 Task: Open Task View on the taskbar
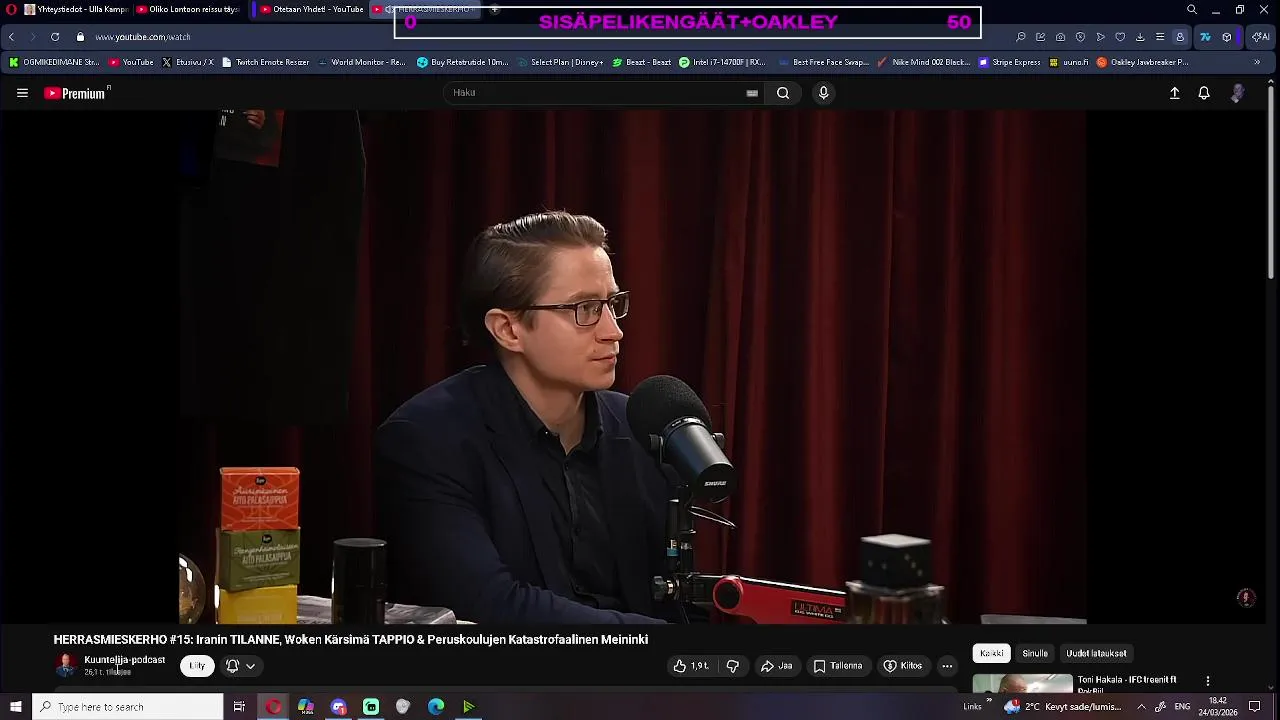[x=239, y=707]
